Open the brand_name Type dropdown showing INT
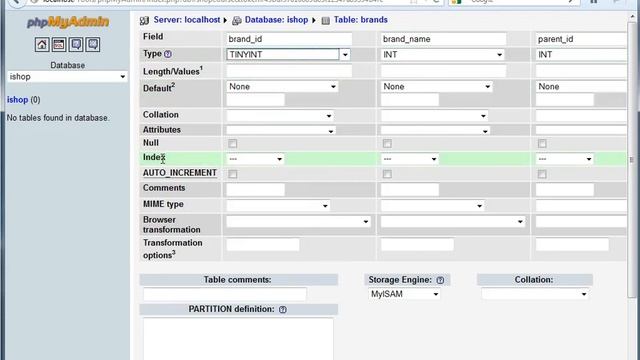 (x=443, y=55)
